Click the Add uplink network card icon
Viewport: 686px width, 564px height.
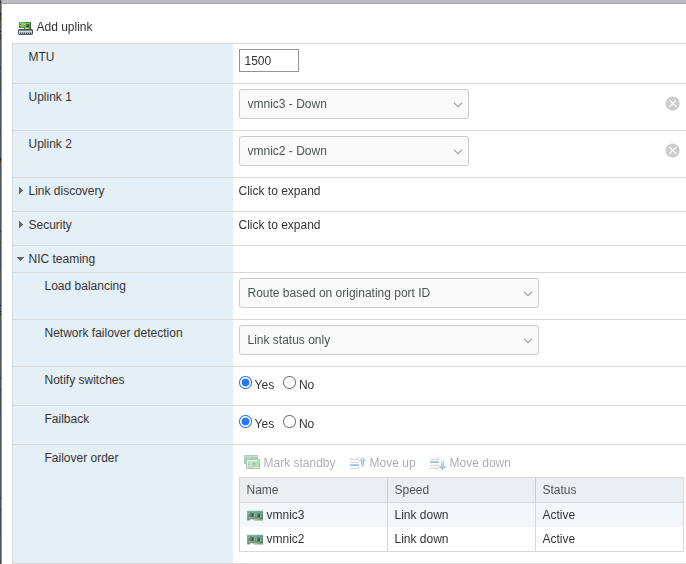click(25, 27)
